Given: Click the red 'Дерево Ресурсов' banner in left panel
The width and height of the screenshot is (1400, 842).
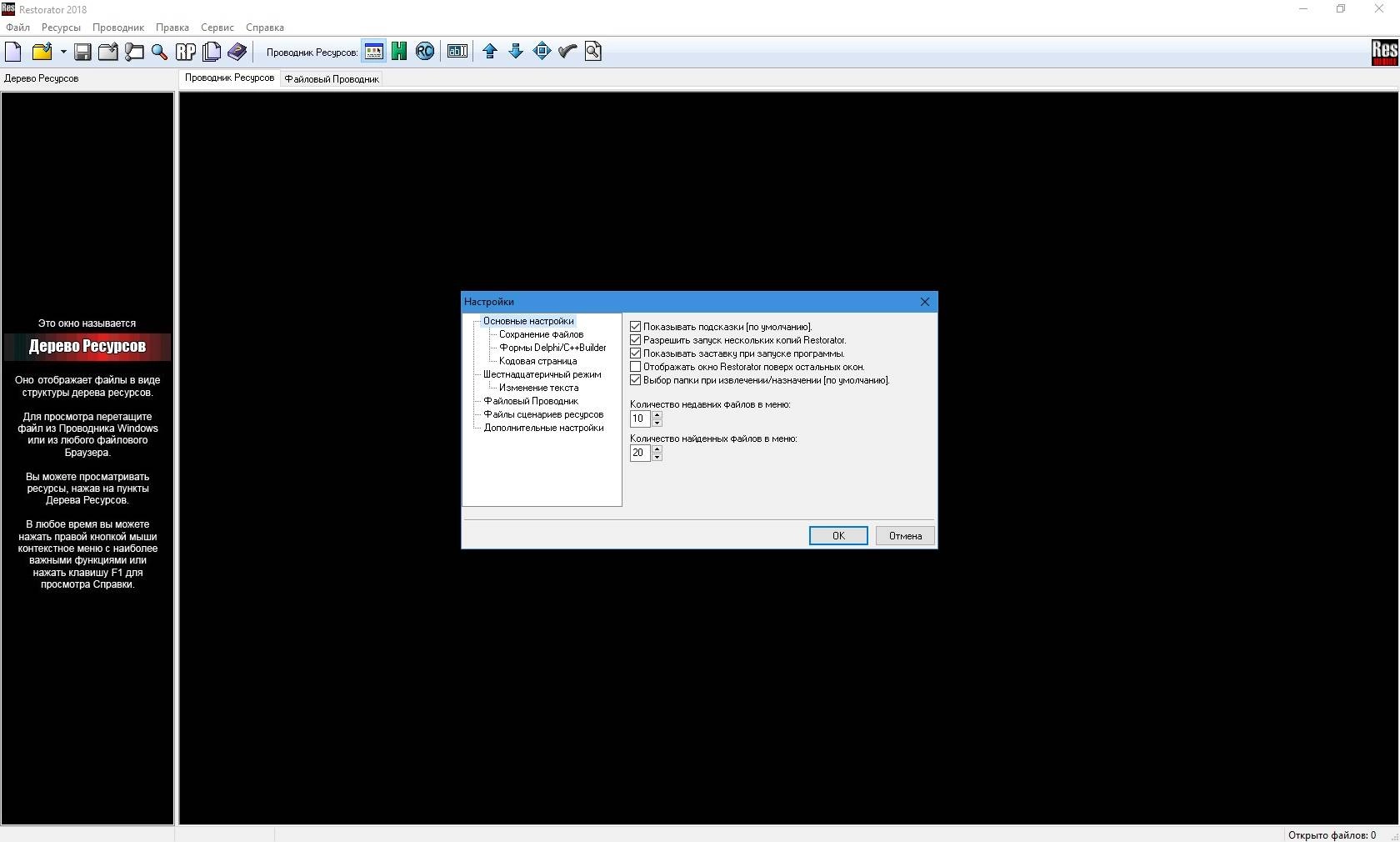Looking at the screenshot, I should pos(87,347).
